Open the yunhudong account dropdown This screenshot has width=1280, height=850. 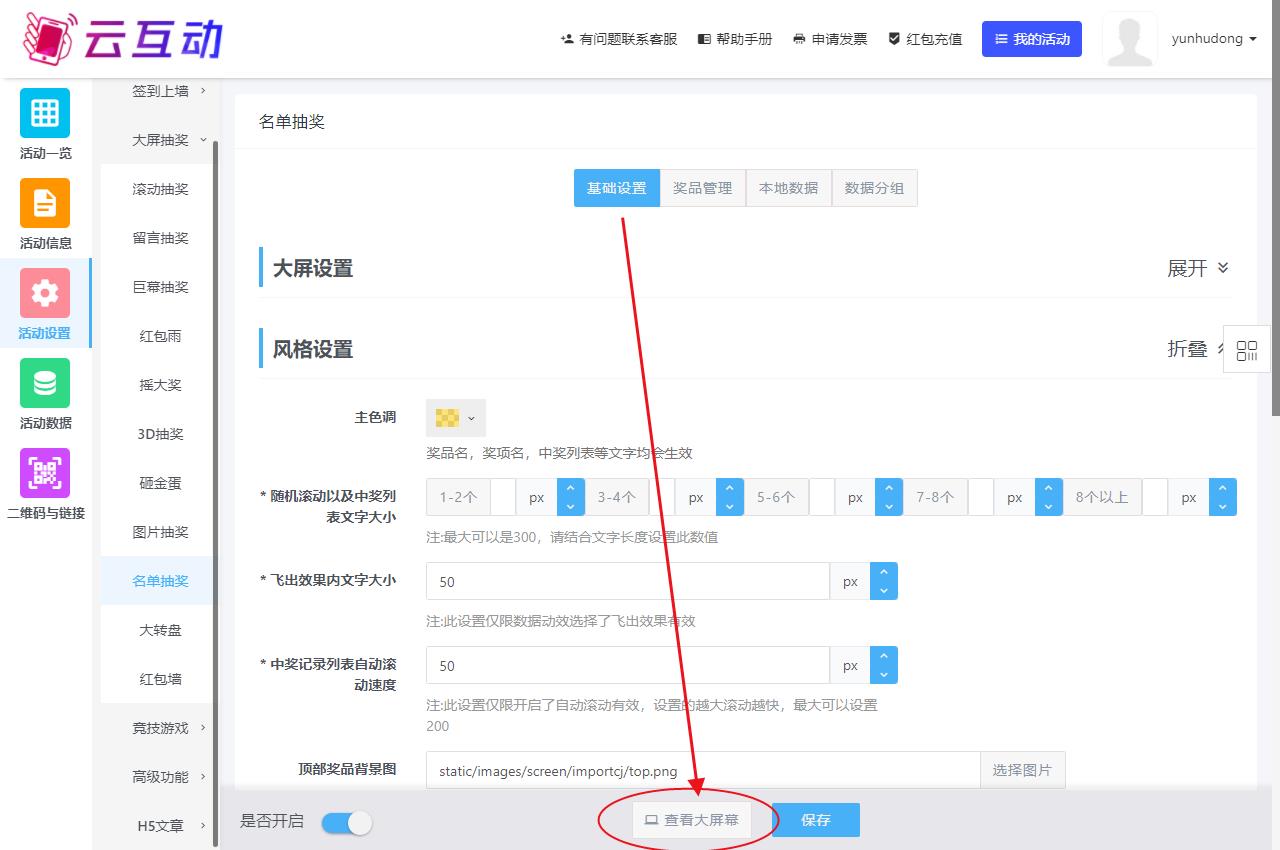click(1213, 39)
